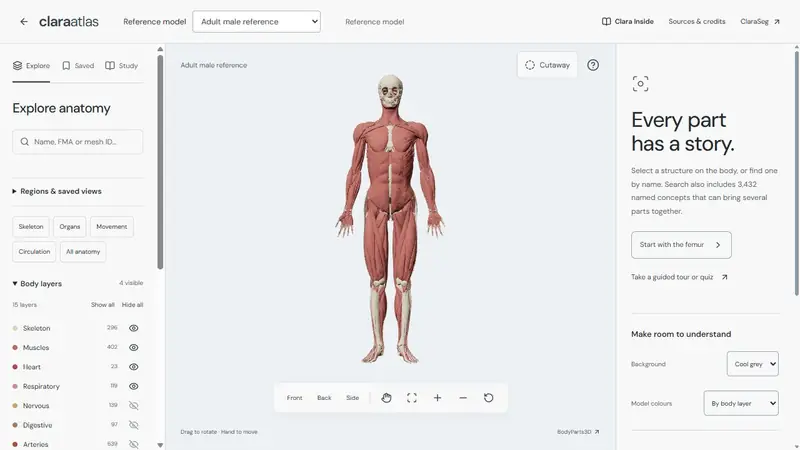Open the Adult male reference model dropdown
This screenshot has width=800, height=450.
click(x=257, y=21)
